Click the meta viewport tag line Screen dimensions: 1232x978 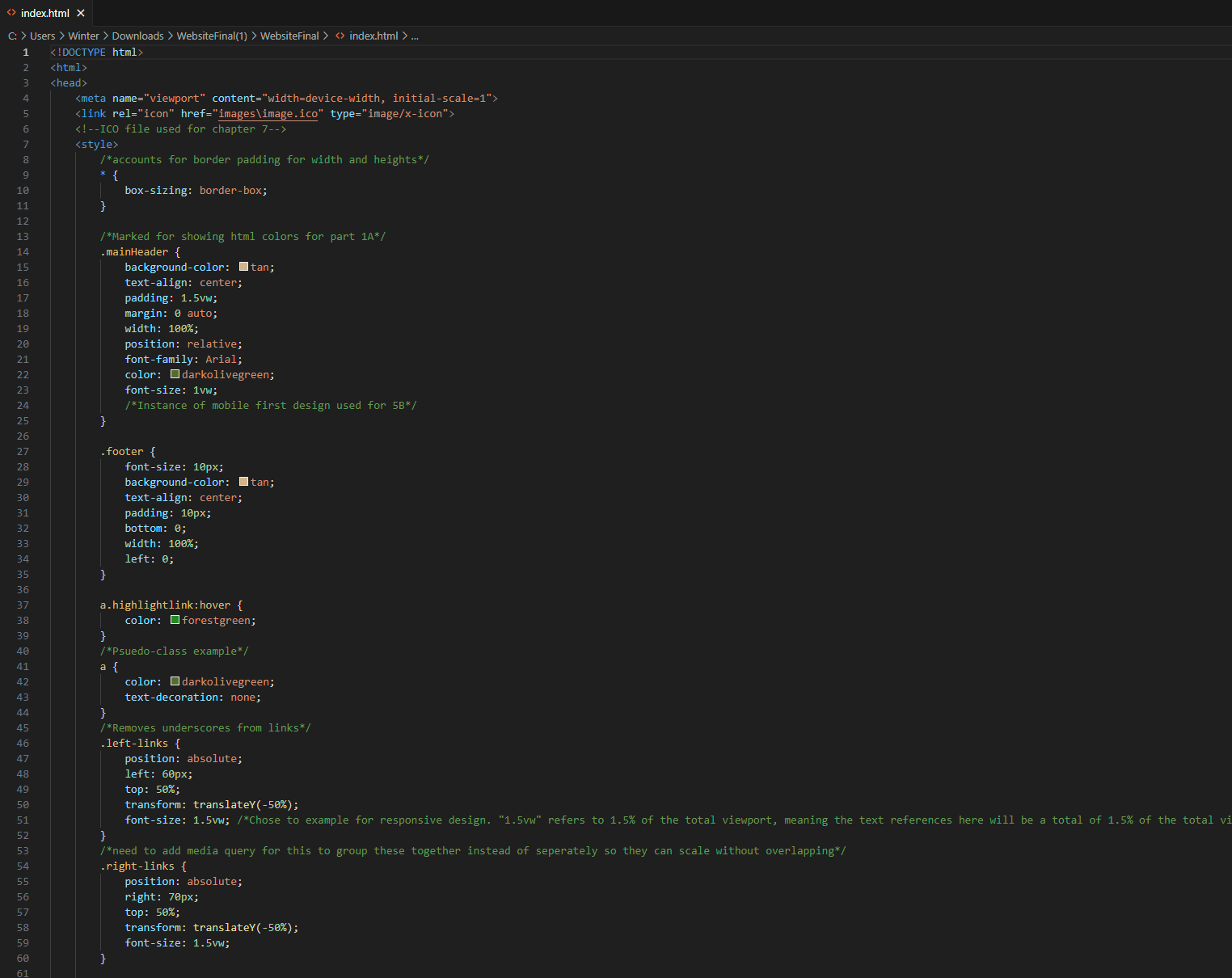[287, 99]
